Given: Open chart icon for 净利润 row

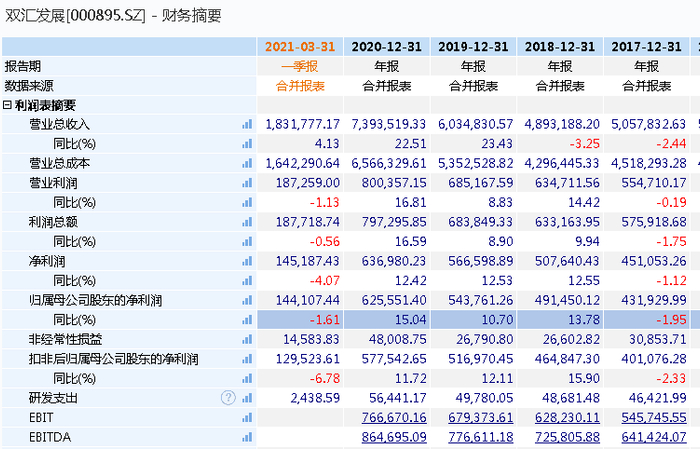Looking at the screenshot, I should 247,261.
